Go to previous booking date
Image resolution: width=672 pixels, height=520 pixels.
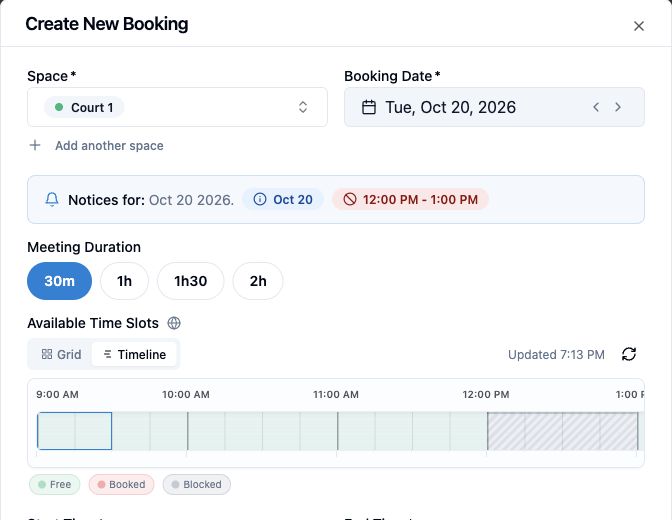click(596, 107)
